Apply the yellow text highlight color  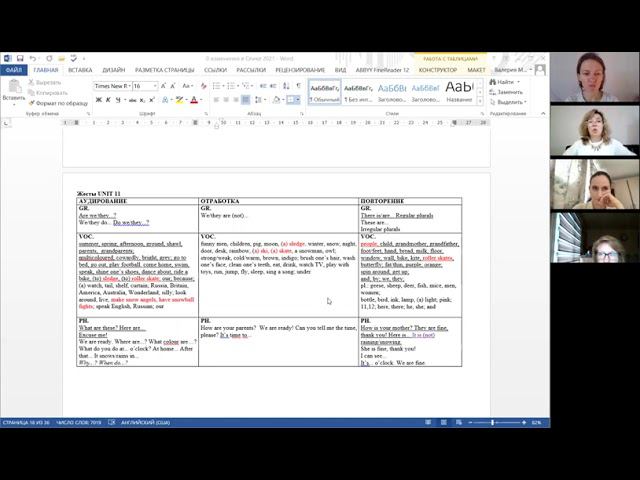(179, 100)
